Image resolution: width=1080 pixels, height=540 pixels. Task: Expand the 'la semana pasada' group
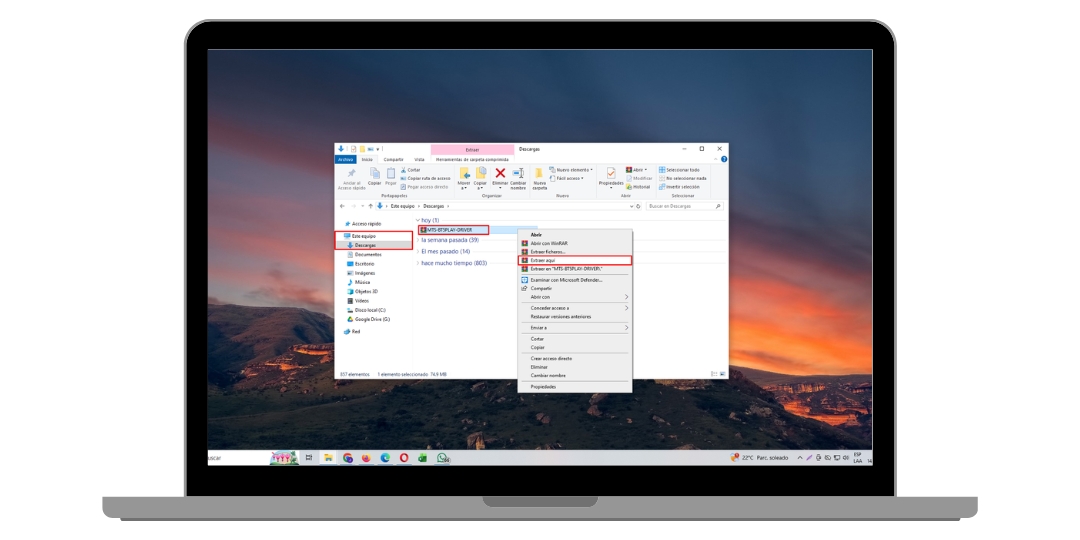click(418, 240)
